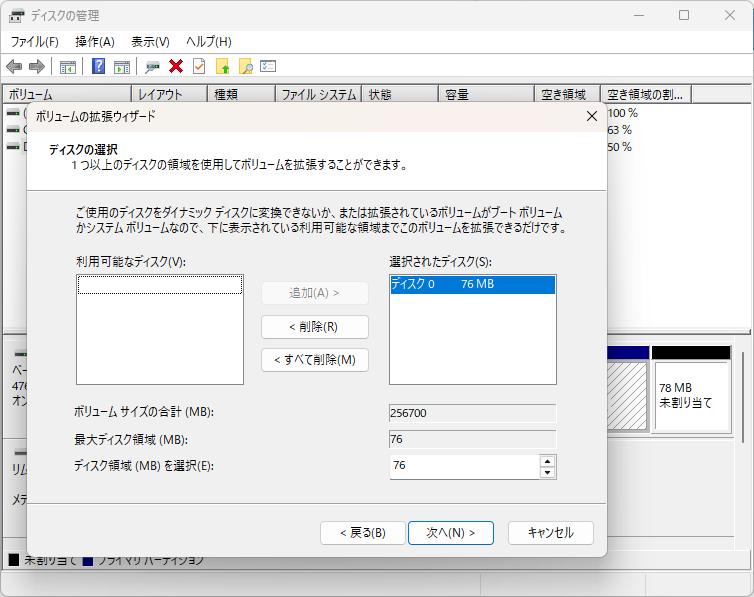
Task: Click the 空き領域 column header
Action: pyautogui.click(x=567, y=94)
